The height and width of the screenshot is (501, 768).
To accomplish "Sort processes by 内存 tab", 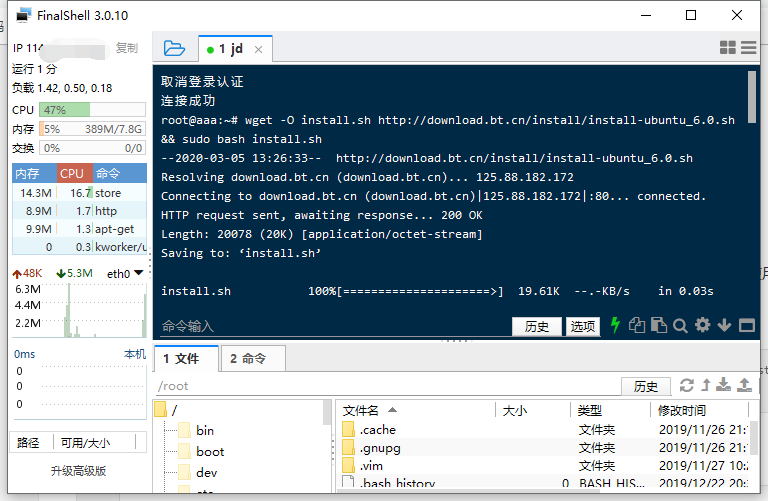I will tap(34, 173).
